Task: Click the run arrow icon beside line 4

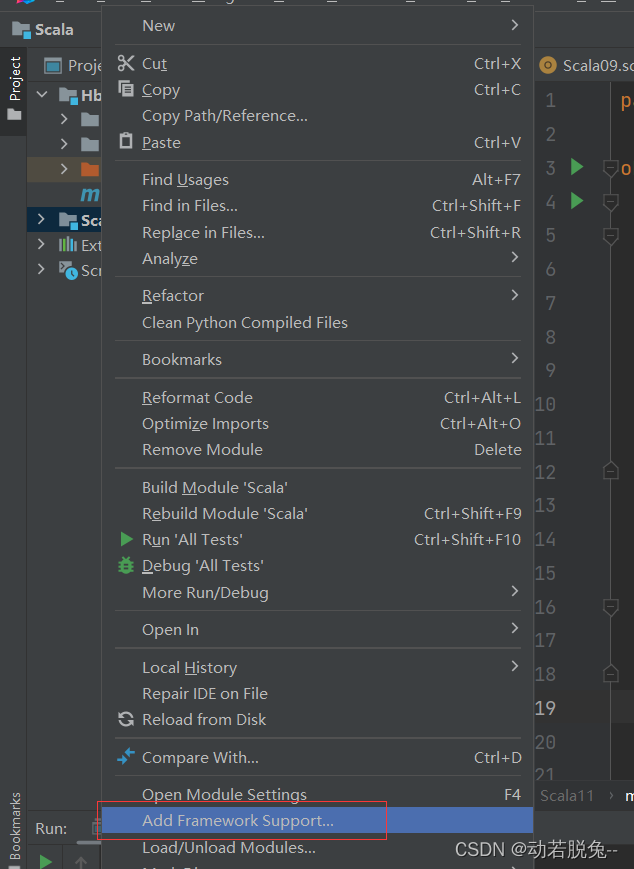Action: (577, 202)
